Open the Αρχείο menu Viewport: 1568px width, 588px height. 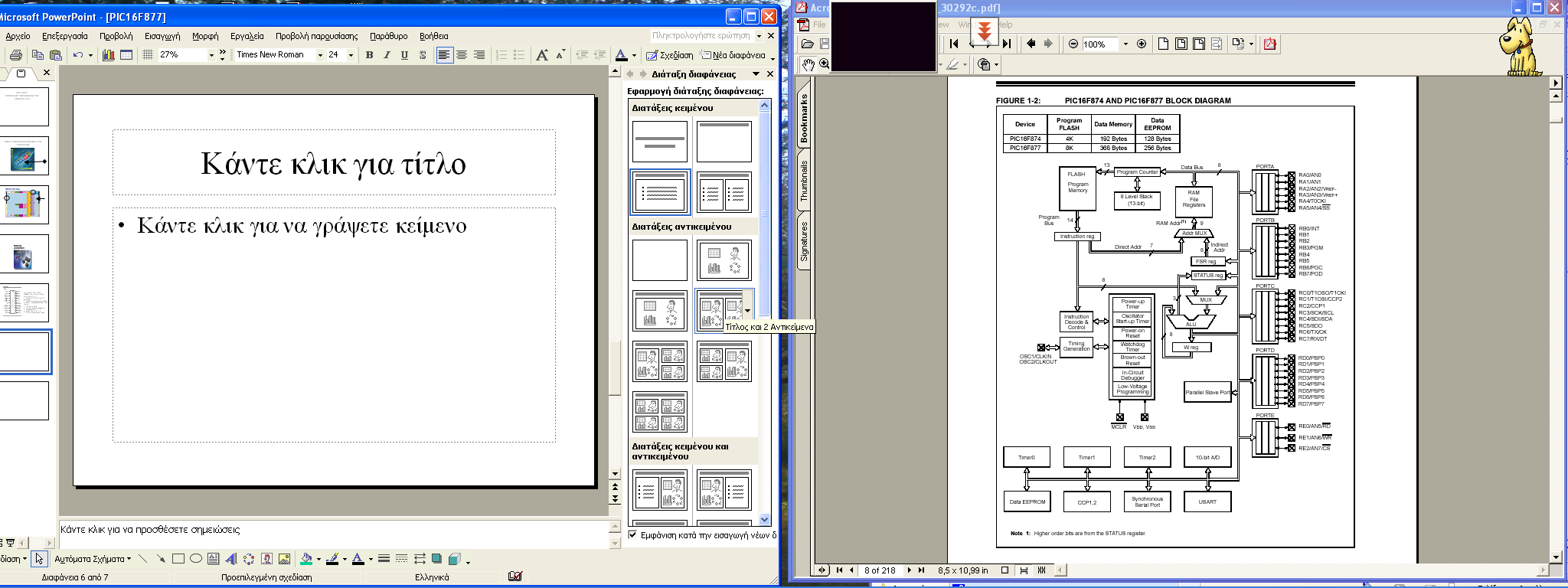pyautogui.click(x=18, y=36)
